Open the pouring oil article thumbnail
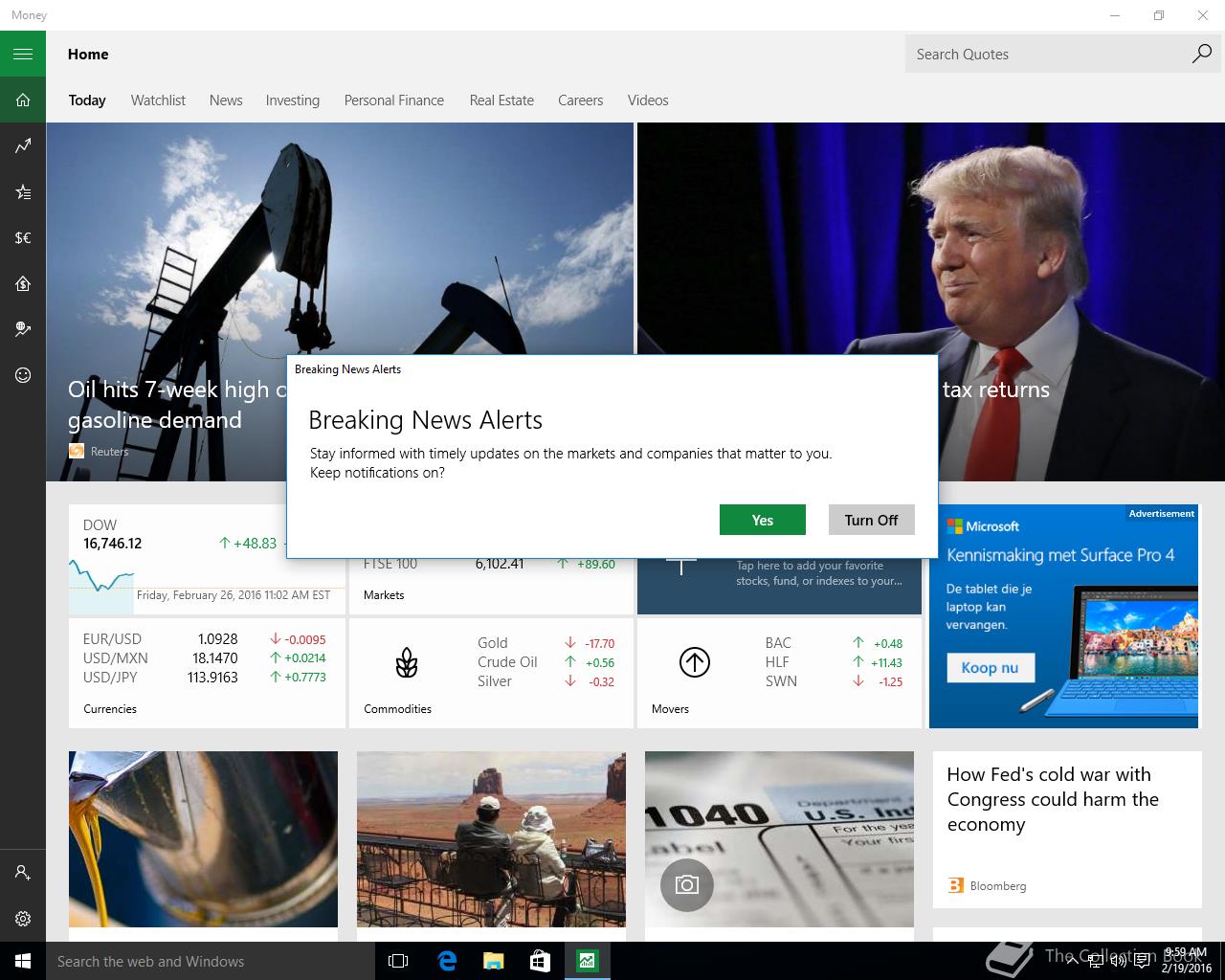Image resolution: width=1225 pixels, height=980 pixels. tap(203, 838)
